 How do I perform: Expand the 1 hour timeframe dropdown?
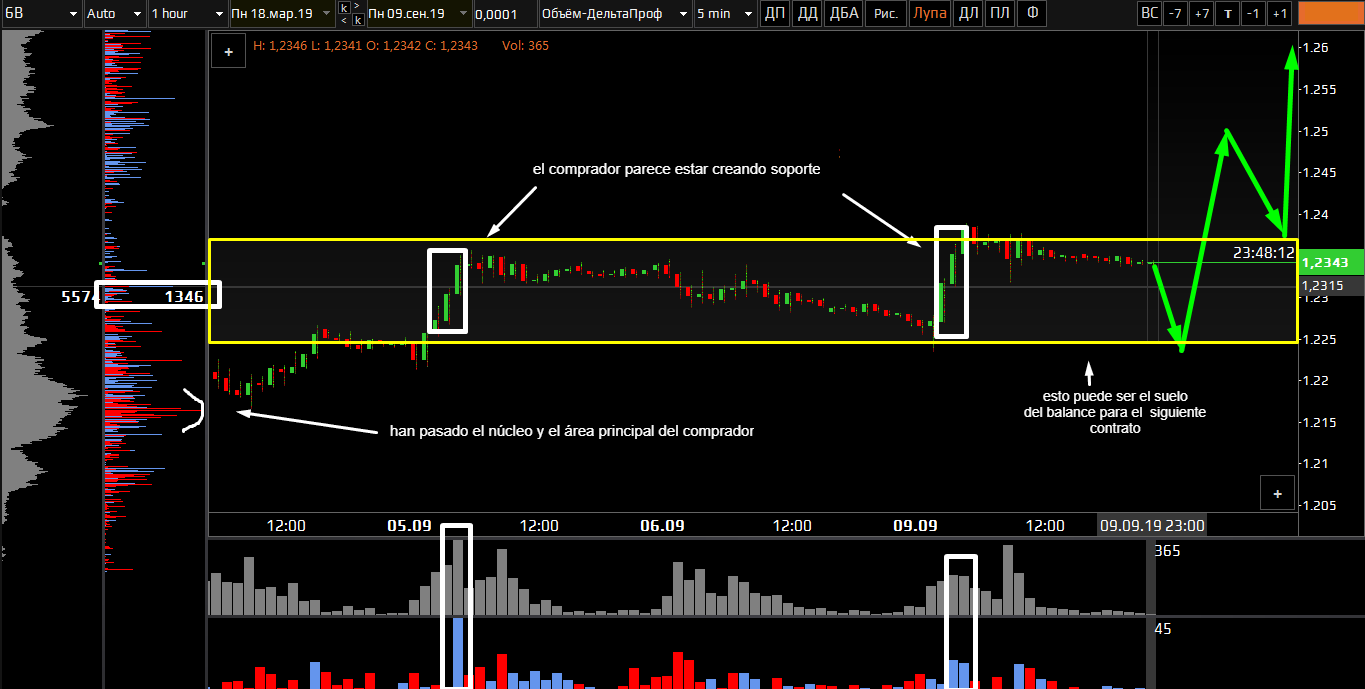click(x=187, y=14)
